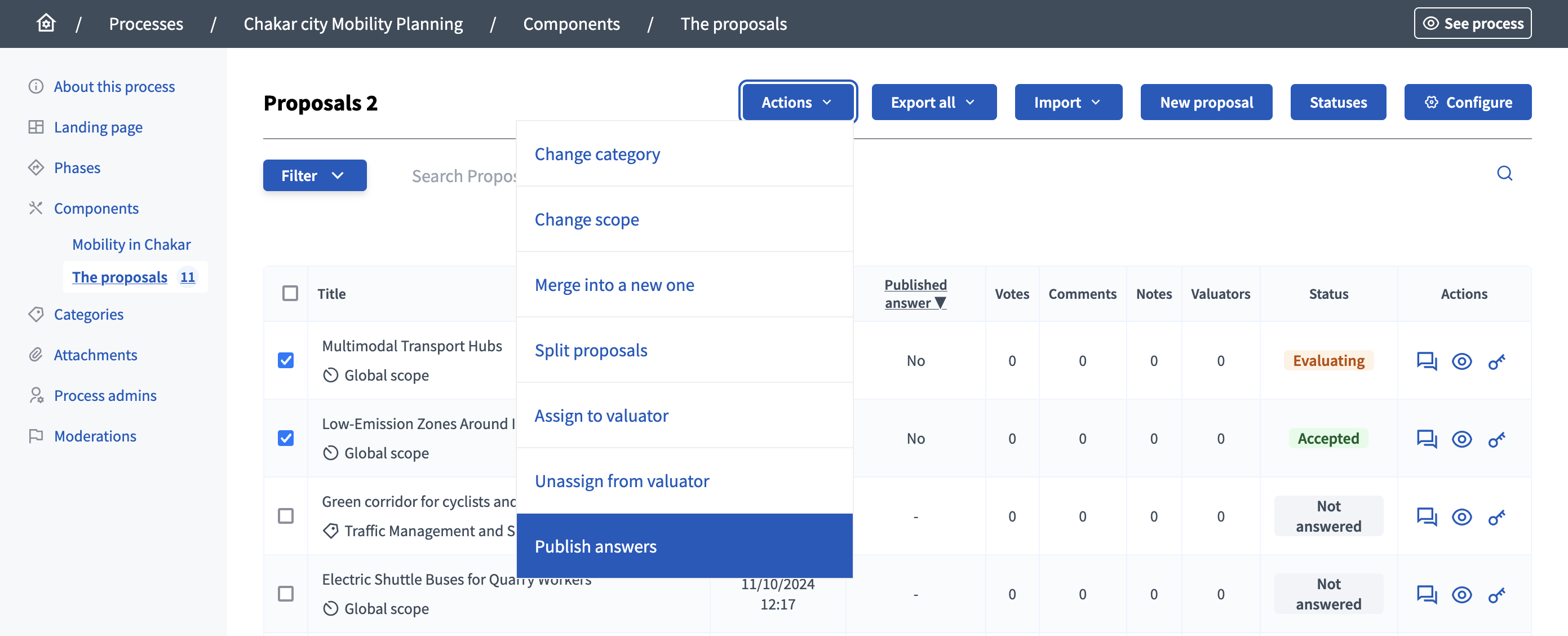This screenshot has height=636, width=1568.
Task: Toggle checkbox for Low-Emission Zones proposal
Action: pos(285,437)
